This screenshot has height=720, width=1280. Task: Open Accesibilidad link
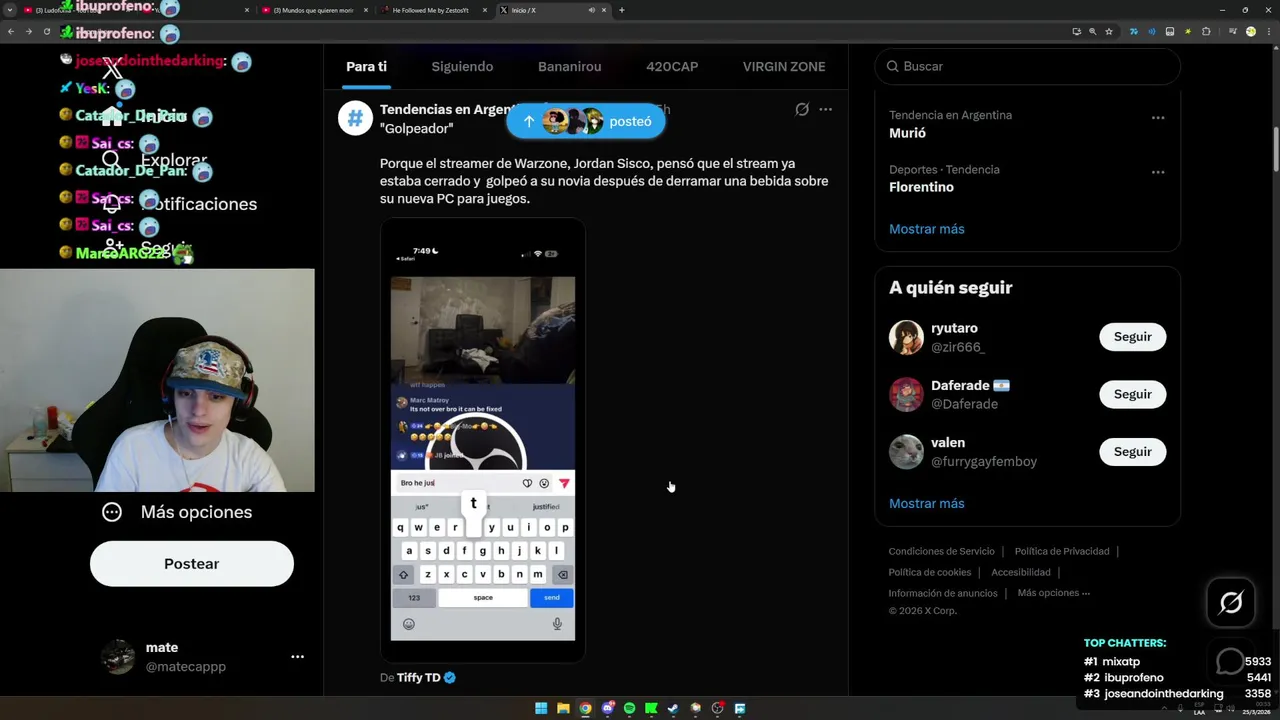point(1021,572)
